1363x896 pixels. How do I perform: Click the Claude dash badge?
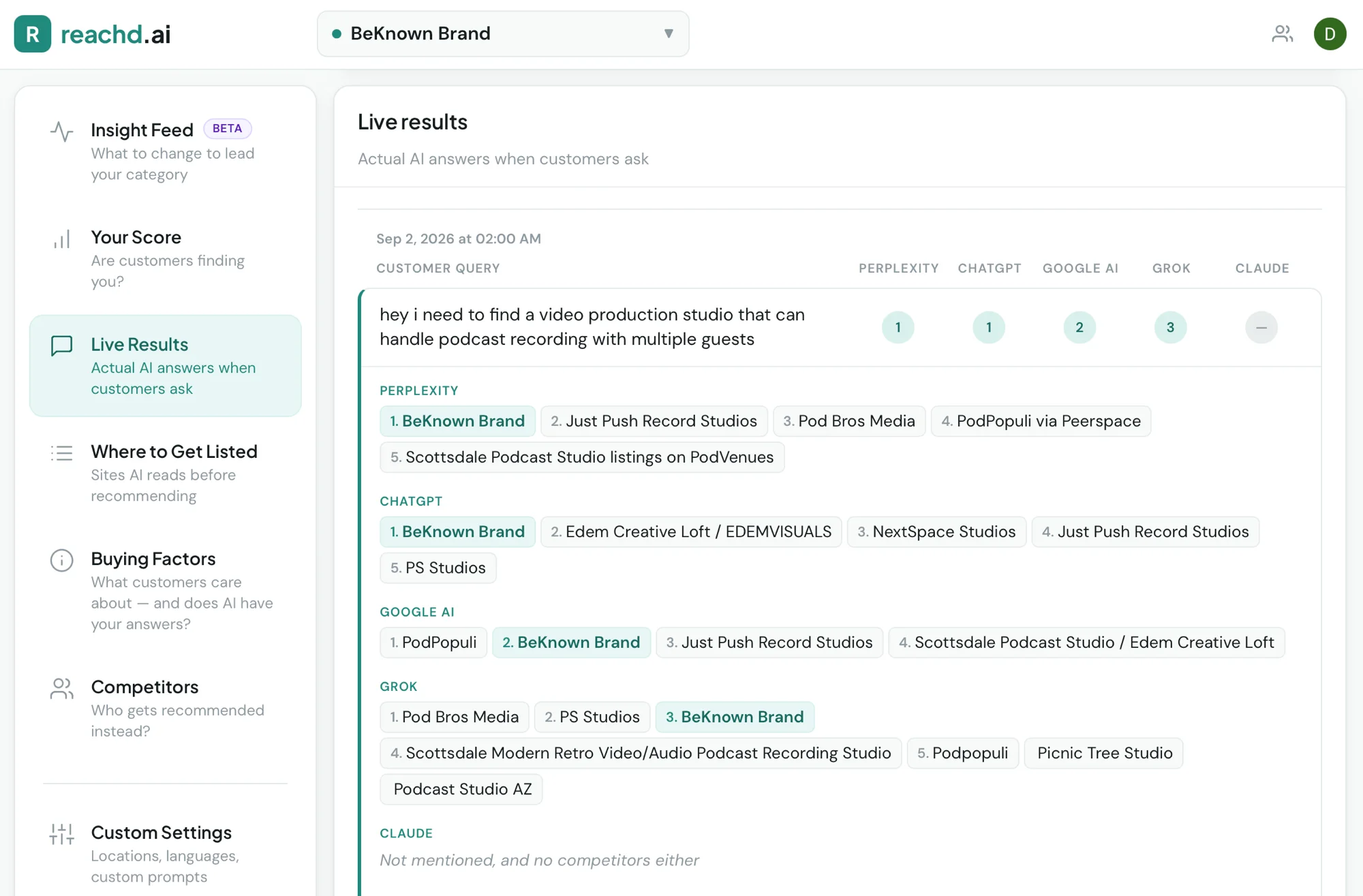tap(1261, 327)
